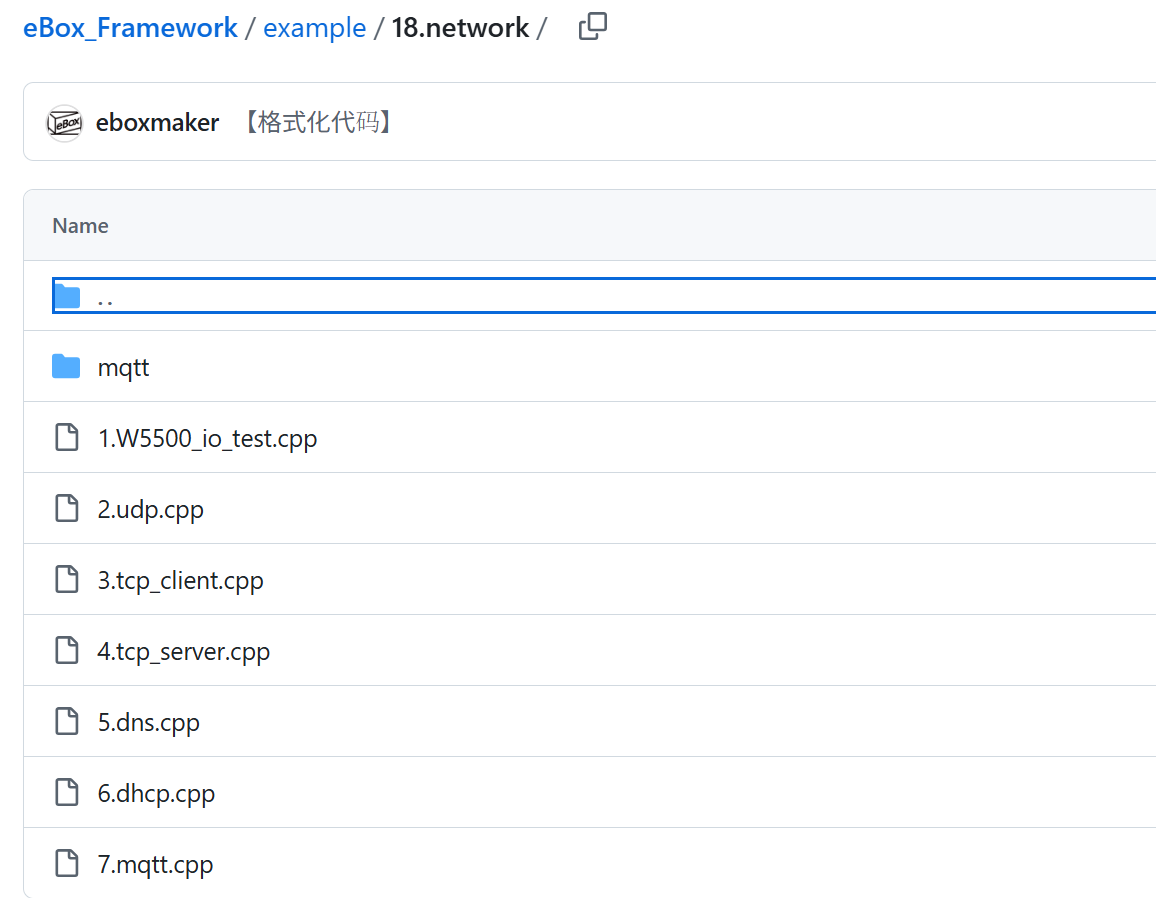Click file icon beside 4.tcp_server.cpp

tap(67, 651)
